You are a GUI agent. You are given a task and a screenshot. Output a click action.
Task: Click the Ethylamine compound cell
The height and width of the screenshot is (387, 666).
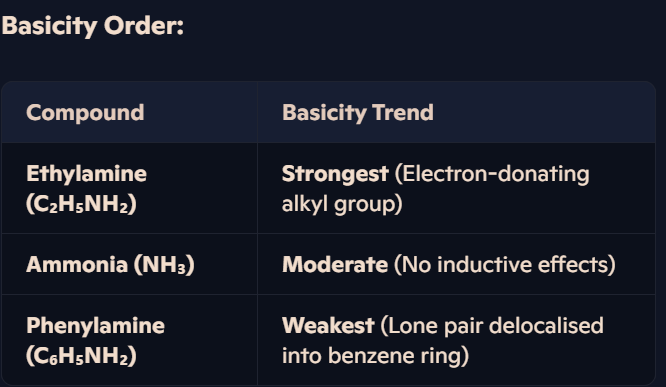coord(129,188)
